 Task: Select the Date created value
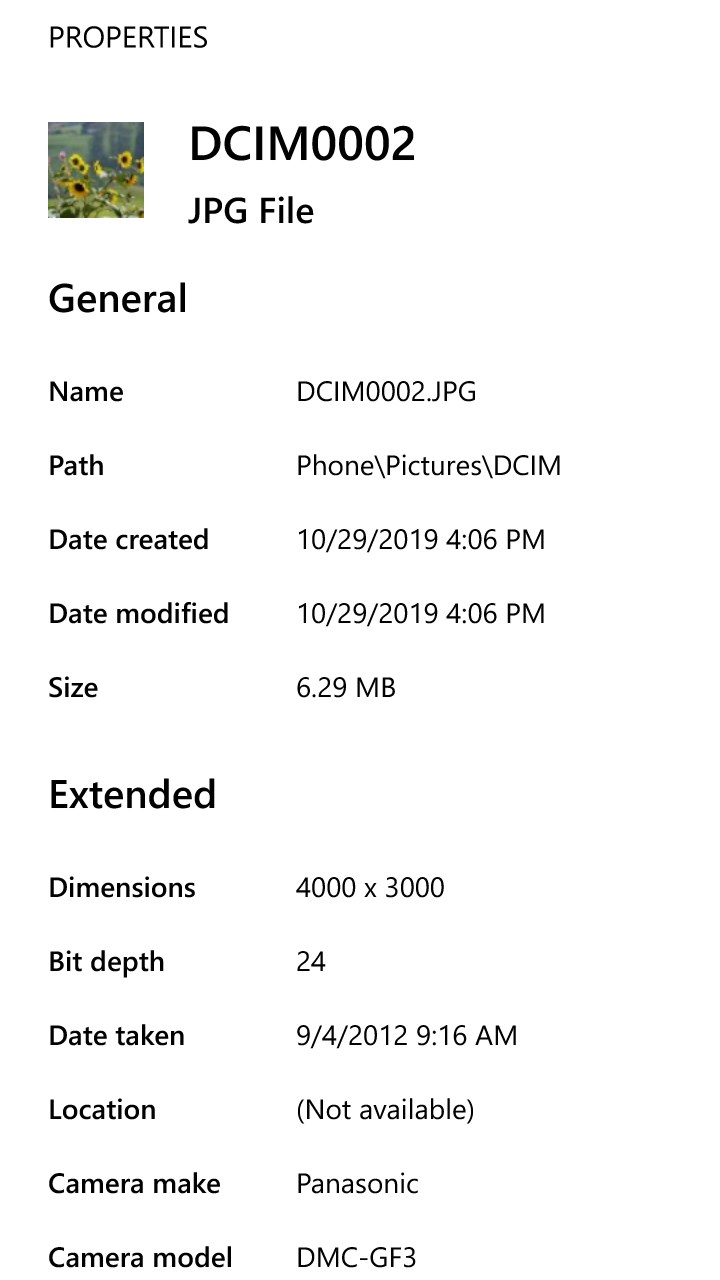tap(420, 540)
